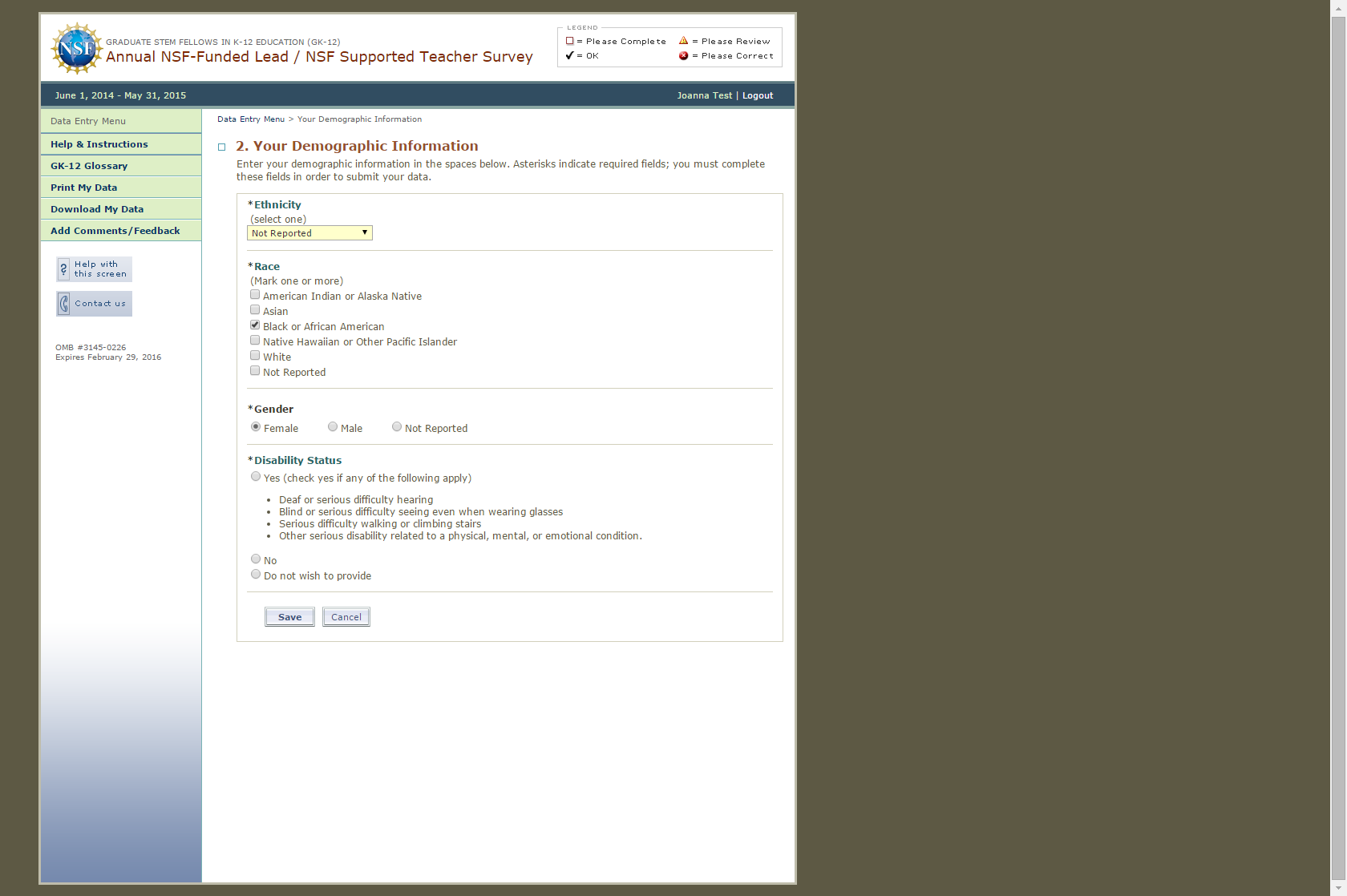Select No for Disability Status
The height and width of the screenshot is (896, 1347).
tap(256, 559)
